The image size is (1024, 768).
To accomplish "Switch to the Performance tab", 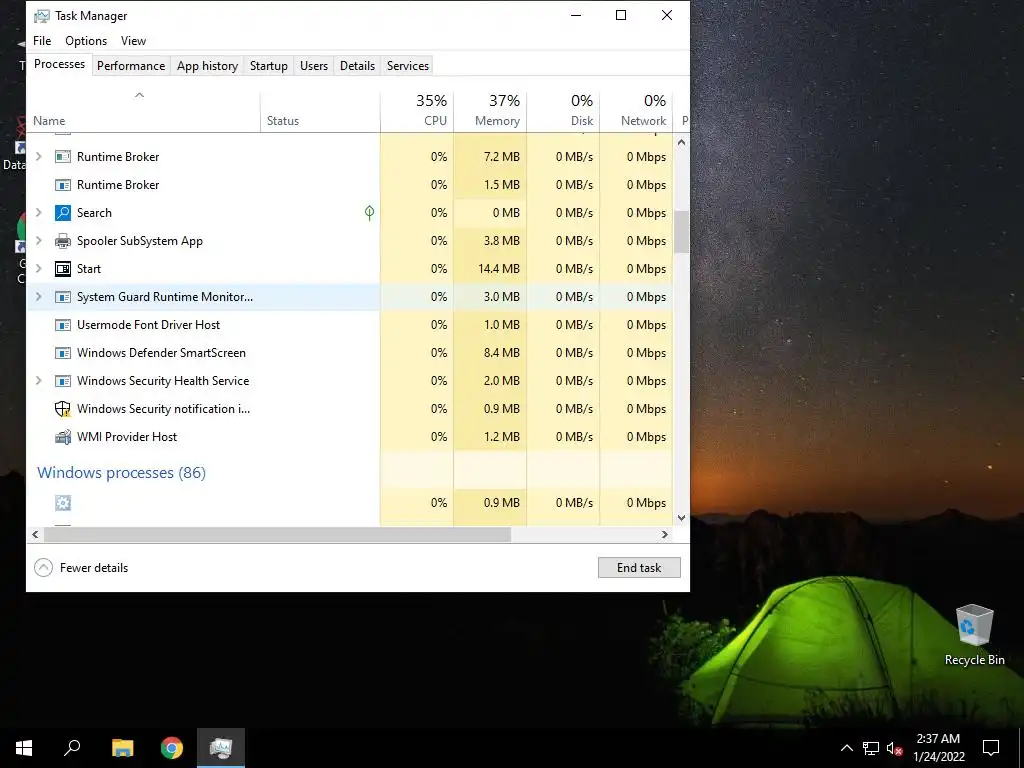I will [131, 66].
